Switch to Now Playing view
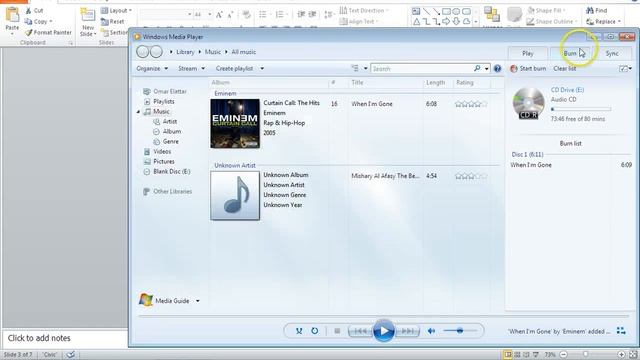The width and height of the screenshot is (640, 360). (x=621, y=331)
